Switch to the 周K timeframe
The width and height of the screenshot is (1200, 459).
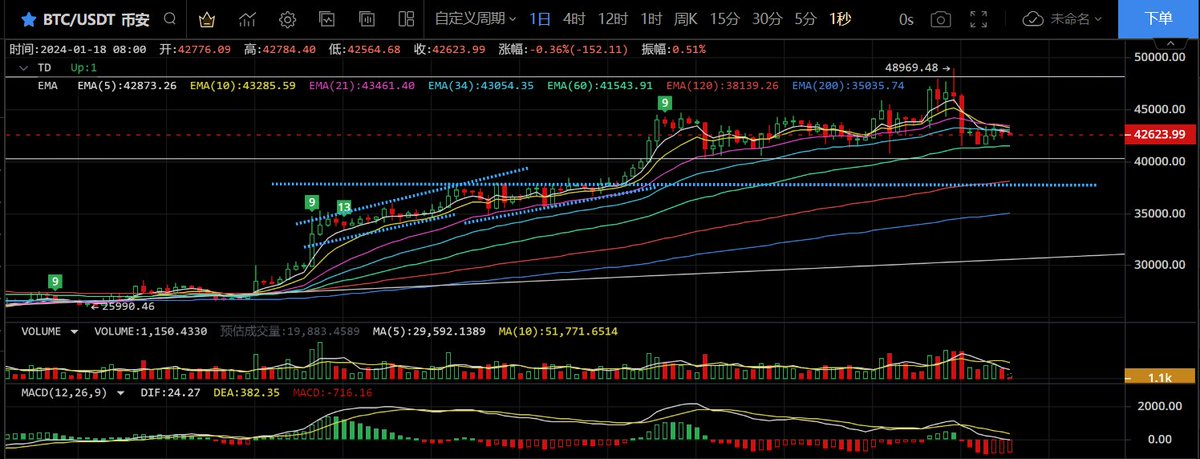[686, 19]
